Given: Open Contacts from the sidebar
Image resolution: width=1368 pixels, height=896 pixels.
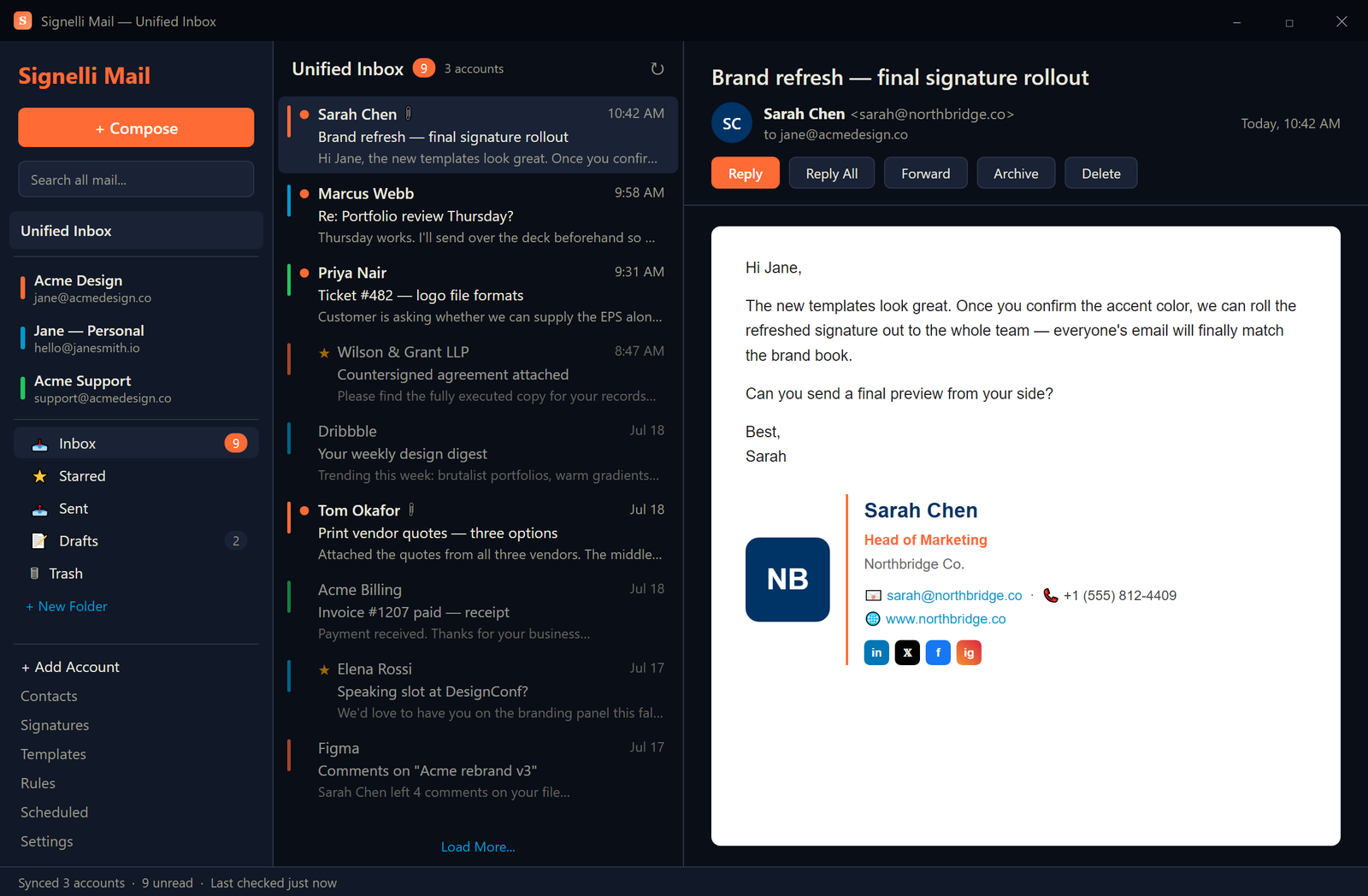Looking at the screenshot, I should tap(49, 696).
